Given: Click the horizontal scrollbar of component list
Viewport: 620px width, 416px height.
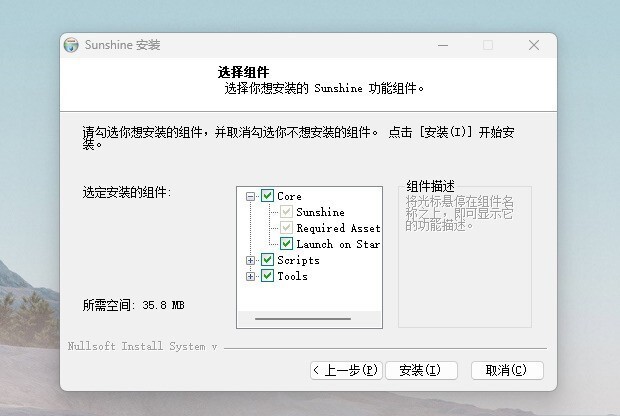Looking at the screenshot, I should [x=303, y=318].
